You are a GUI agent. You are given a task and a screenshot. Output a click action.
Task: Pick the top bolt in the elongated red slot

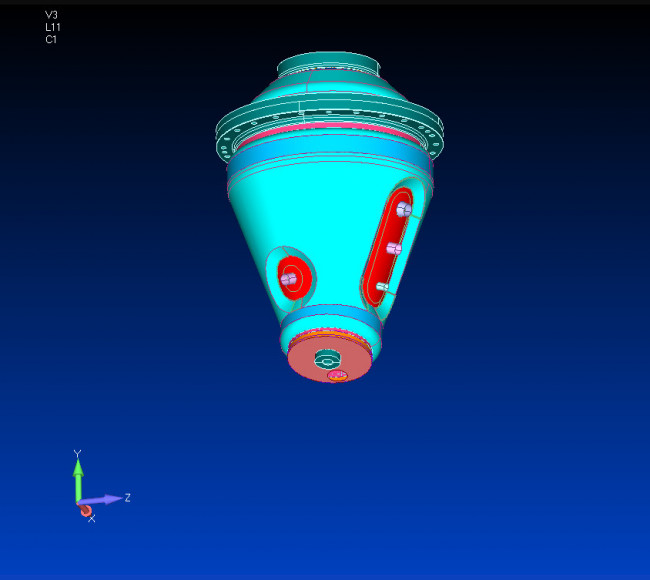(403, 209)
